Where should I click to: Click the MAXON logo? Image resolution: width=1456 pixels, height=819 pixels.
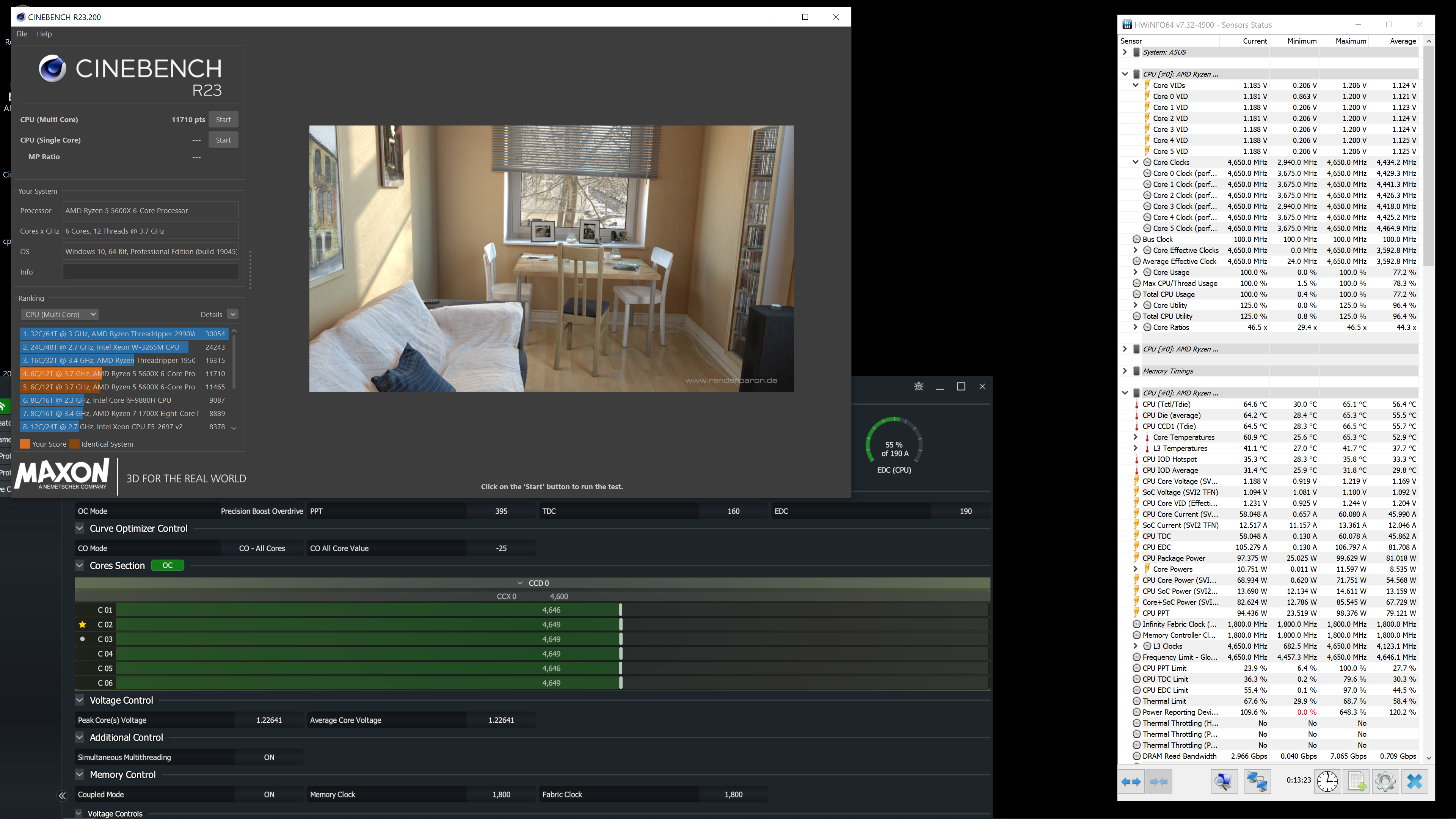point(62,474)
